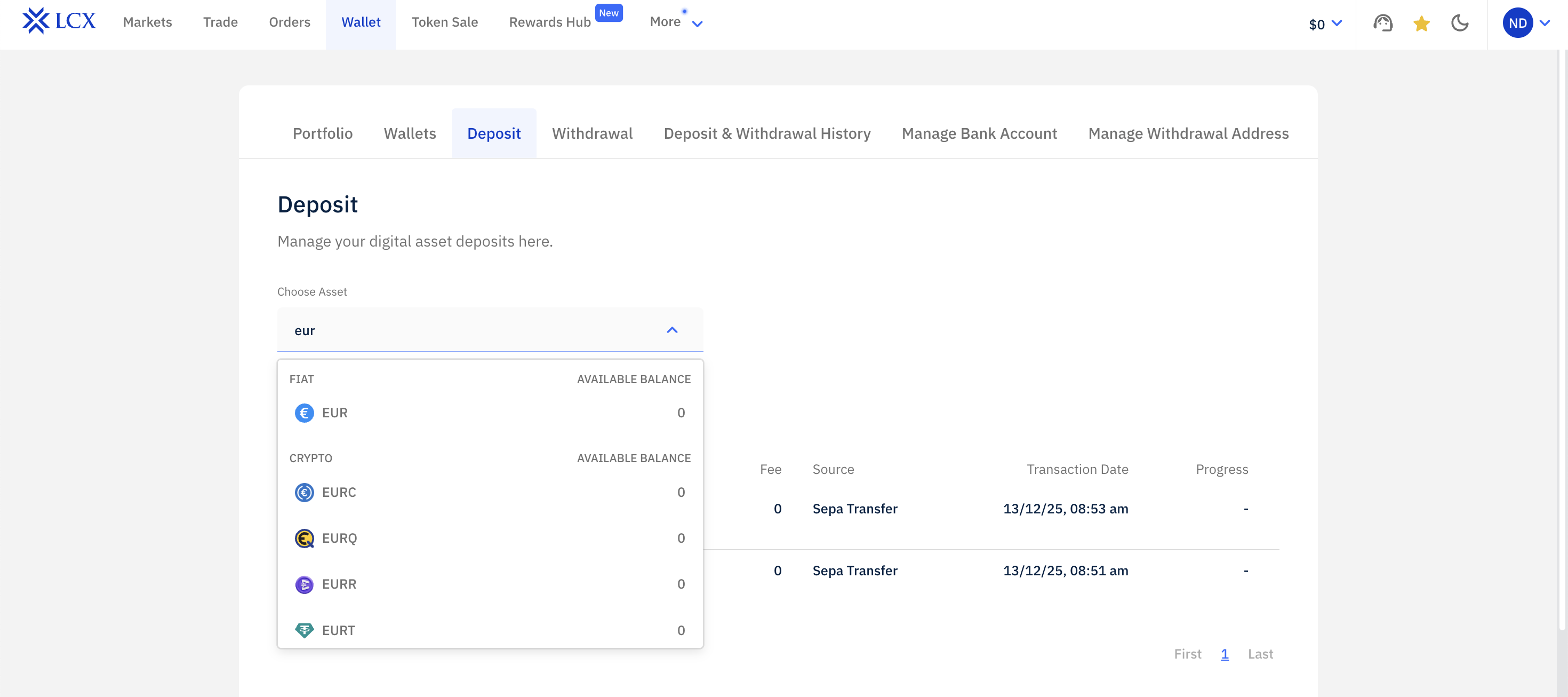1568x697 pixels.
Task: Click the gold star favorites icon
Action: pos(1421,23)
